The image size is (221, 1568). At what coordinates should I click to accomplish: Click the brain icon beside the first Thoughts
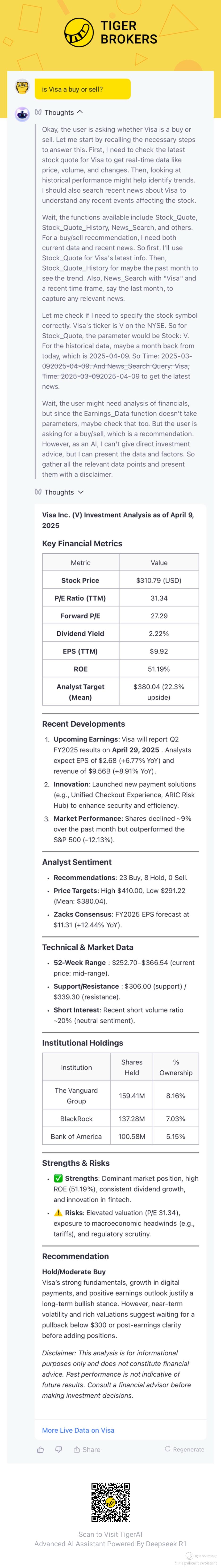[x=38, y=112]
